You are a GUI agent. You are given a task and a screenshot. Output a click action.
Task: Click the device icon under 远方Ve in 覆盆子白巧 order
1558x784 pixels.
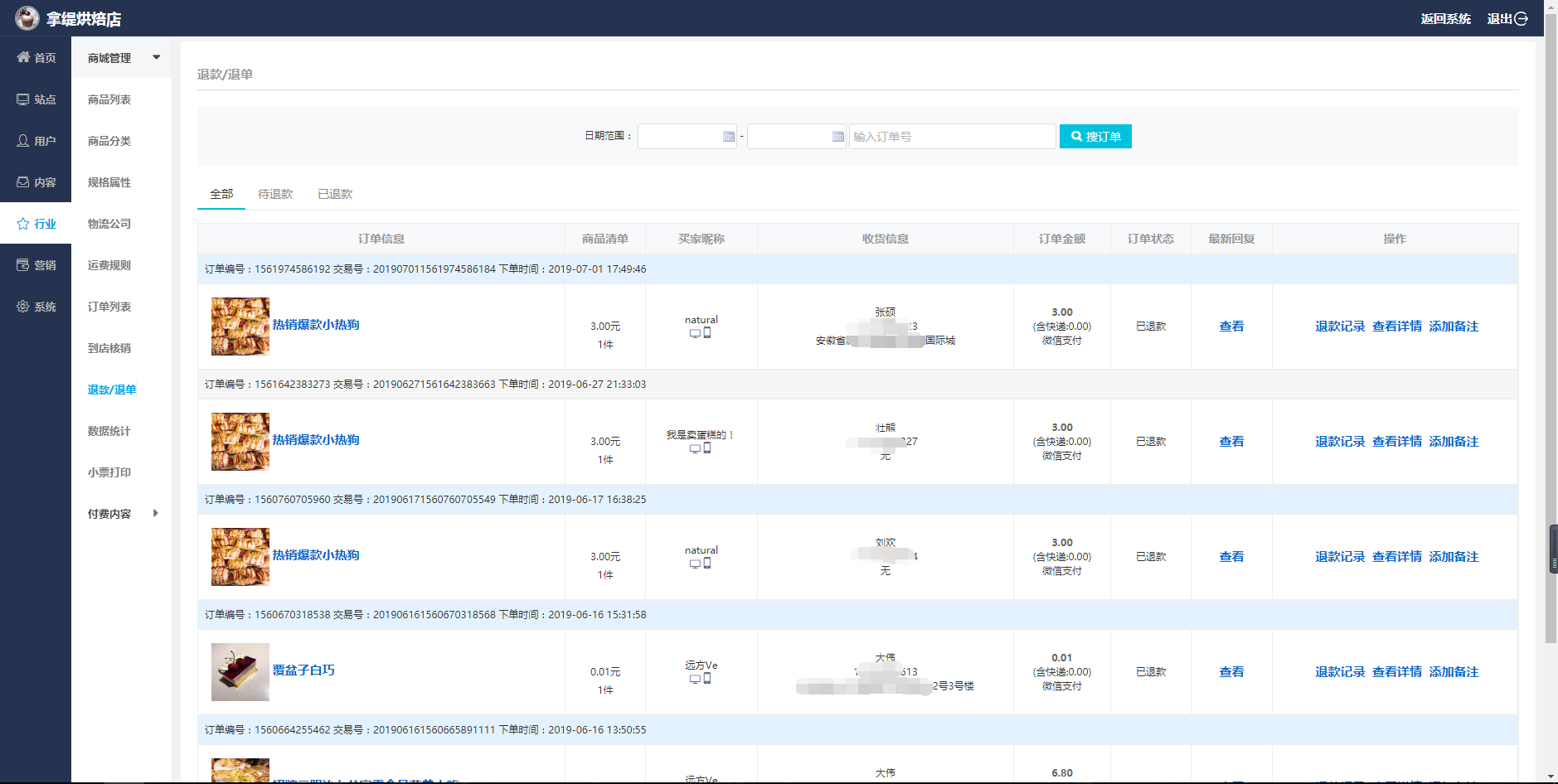(701, 679)
